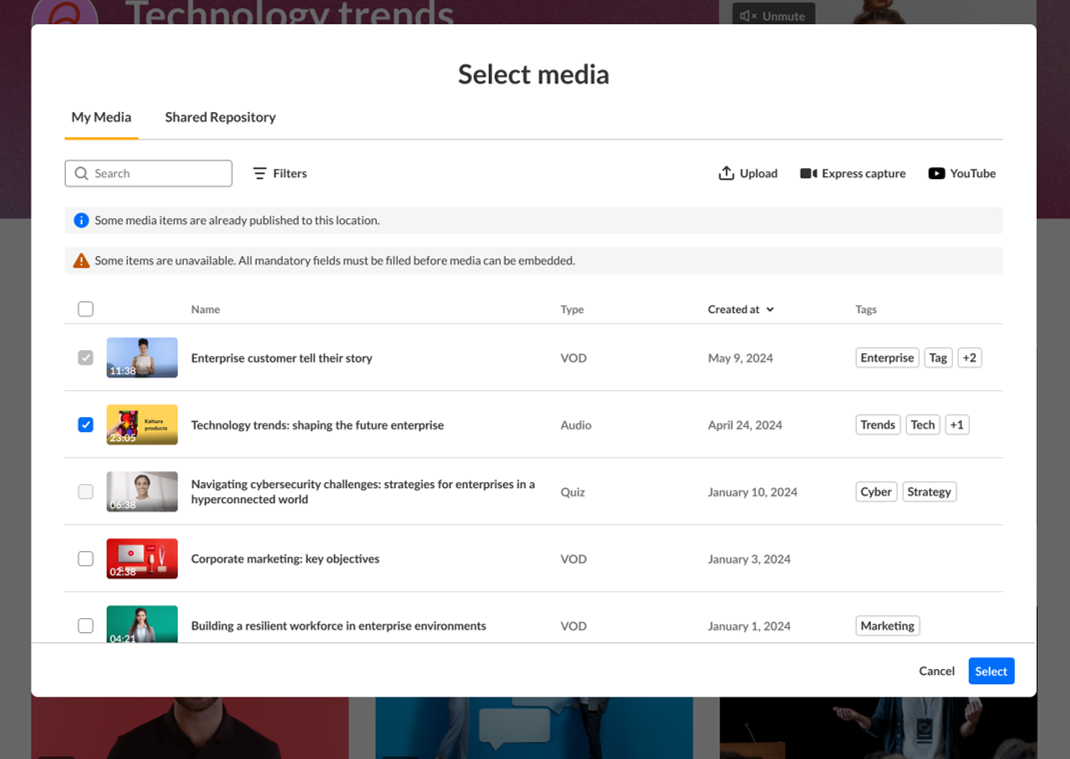Open Express capture camera icon

point(808,173)
